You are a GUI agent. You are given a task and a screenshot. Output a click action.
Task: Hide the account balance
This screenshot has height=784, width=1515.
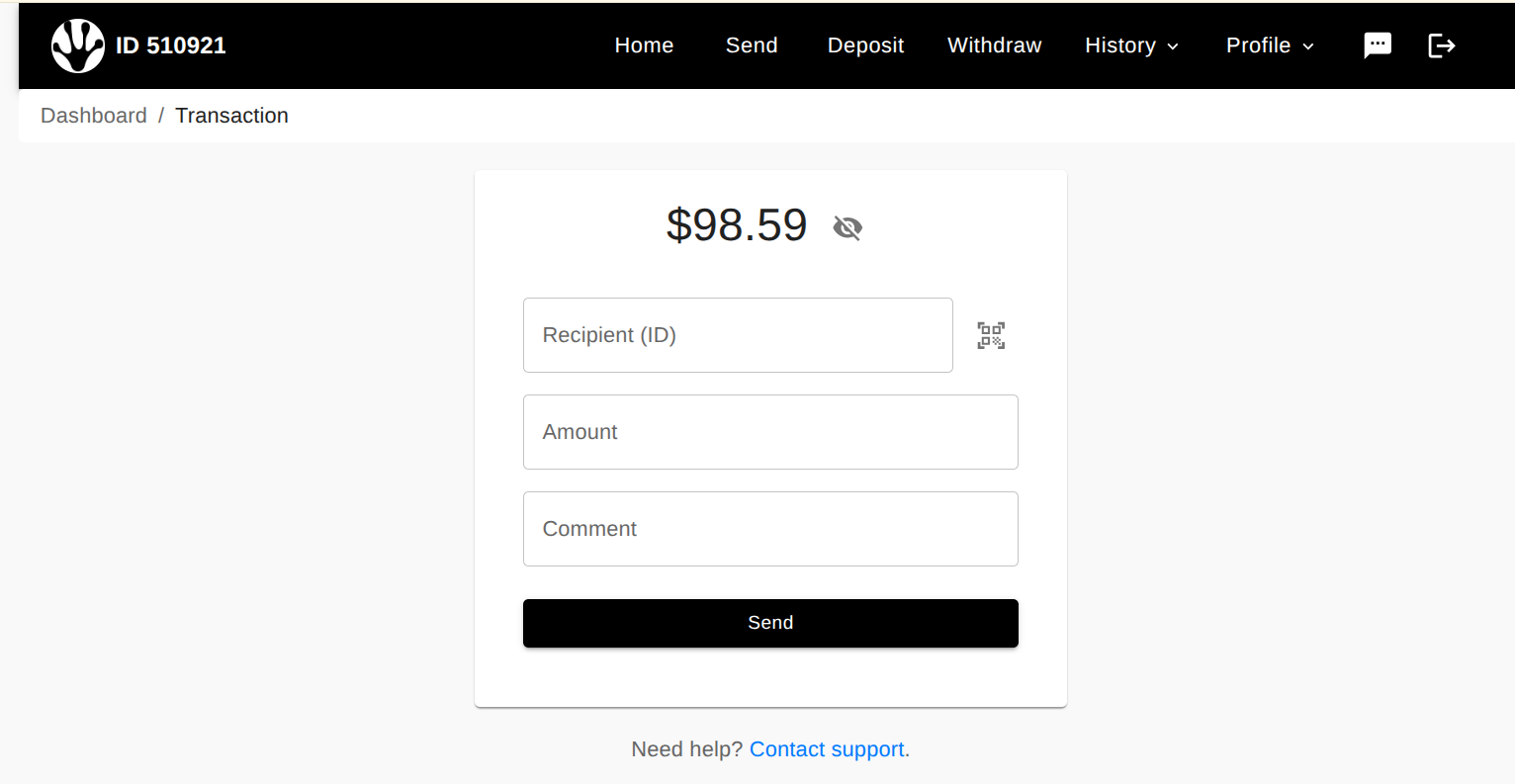click(847, 228)
